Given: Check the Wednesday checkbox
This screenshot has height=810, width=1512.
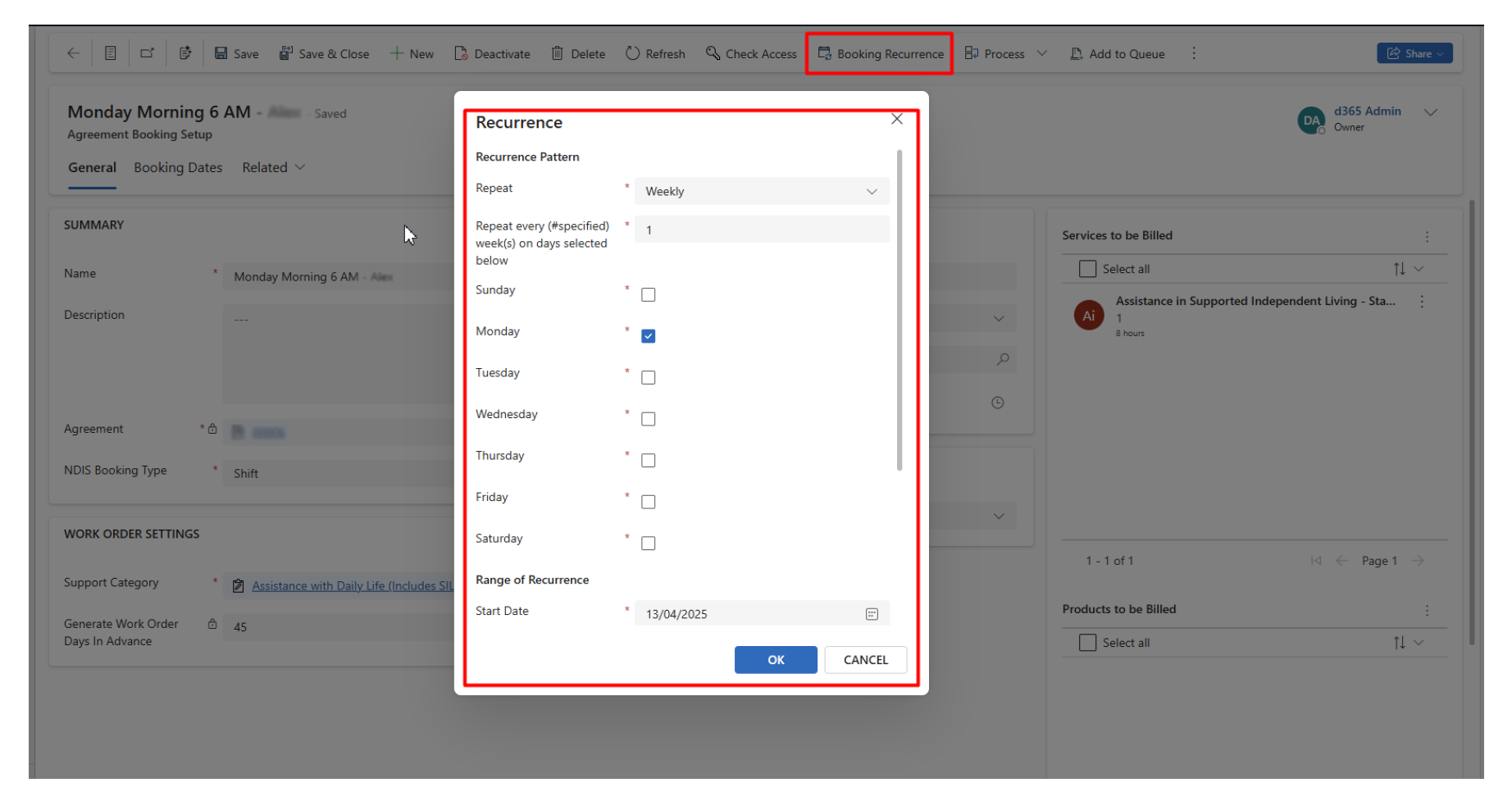Looking at the screenshot, I should click(x=649, y=419).
